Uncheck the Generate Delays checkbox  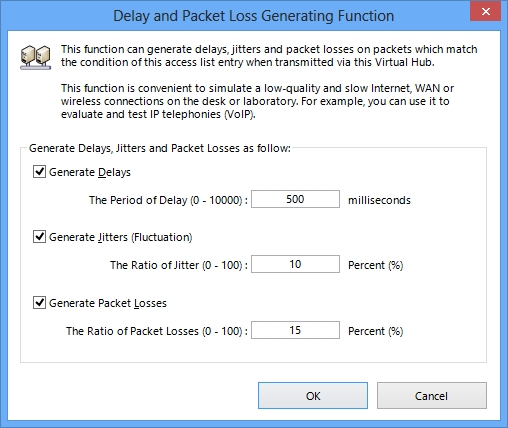39,172
